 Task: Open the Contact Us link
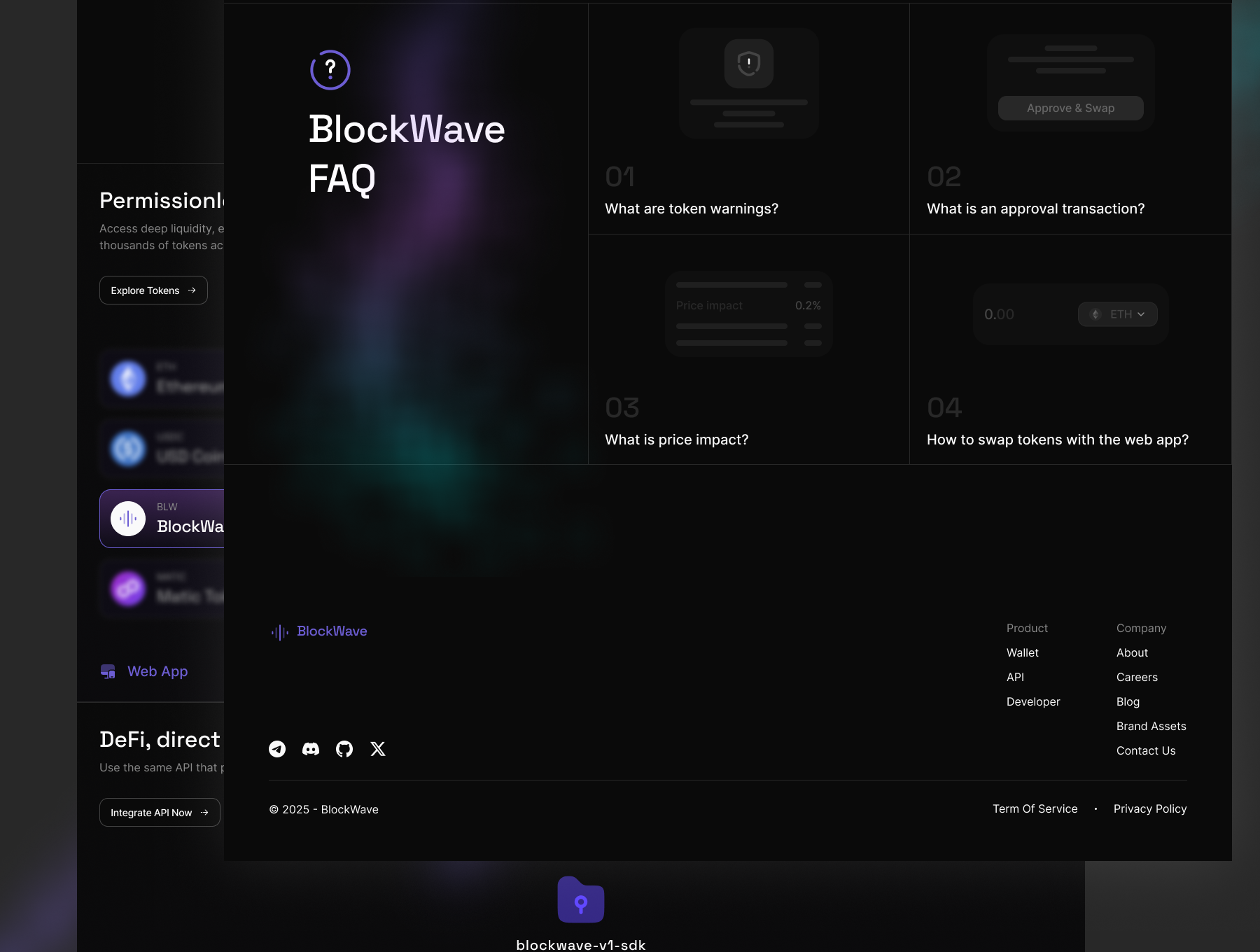(x=1146, y=750)
